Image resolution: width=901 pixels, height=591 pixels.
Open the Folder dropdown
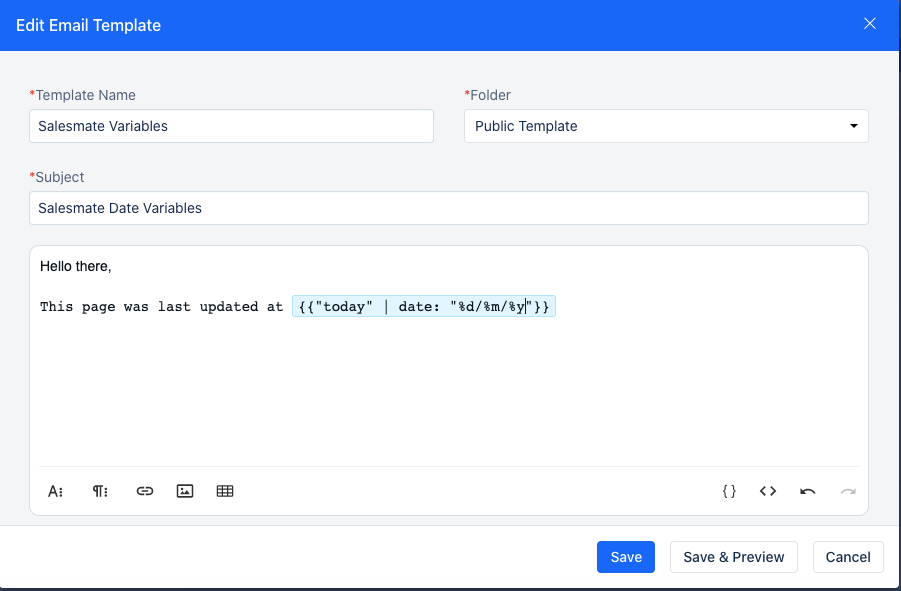pos(666,126)
